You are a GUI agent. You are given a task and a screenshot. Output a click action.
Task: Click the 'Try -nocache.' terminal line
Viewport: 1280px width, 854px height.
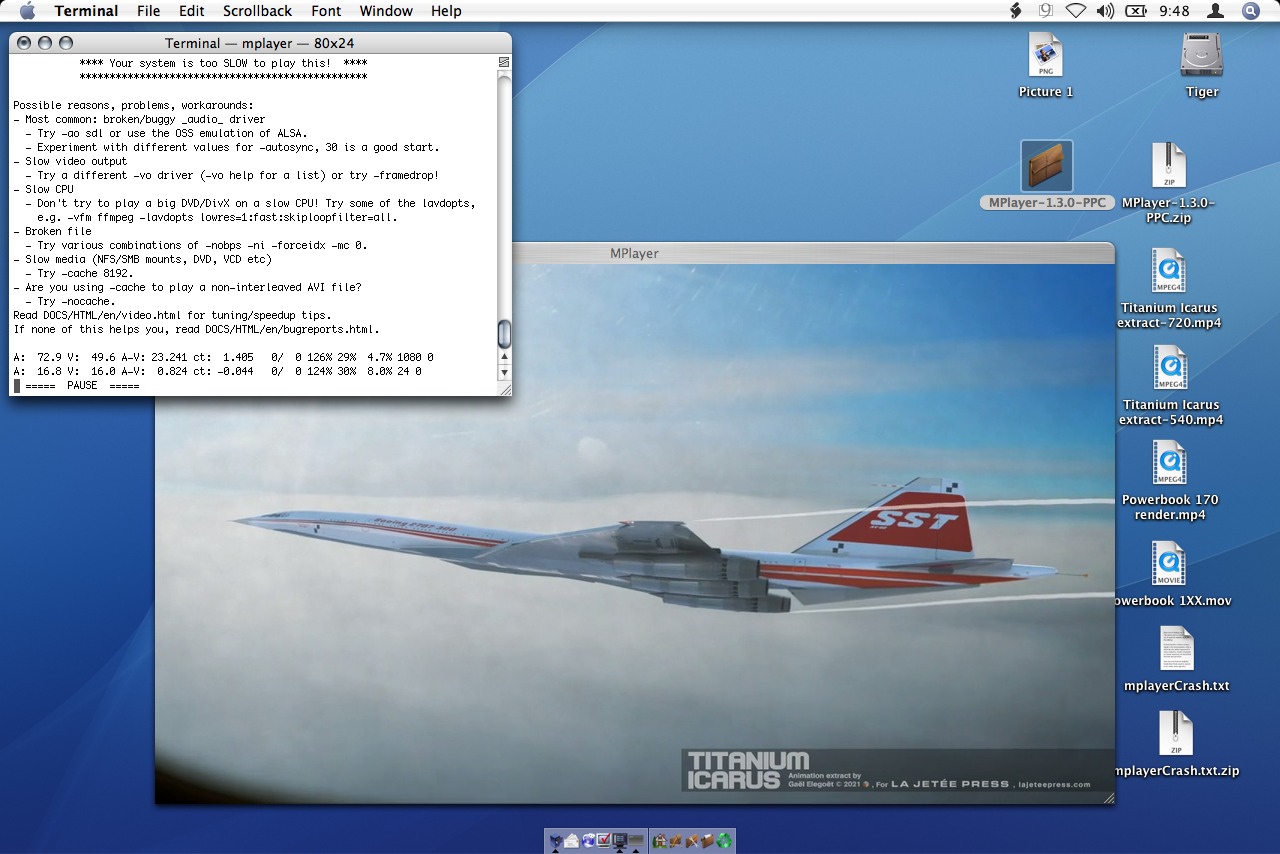coord(70,301)
